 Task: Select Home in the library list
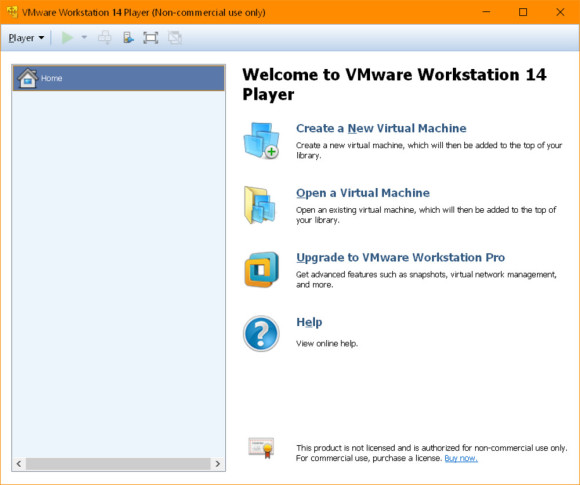pos(118,78)
